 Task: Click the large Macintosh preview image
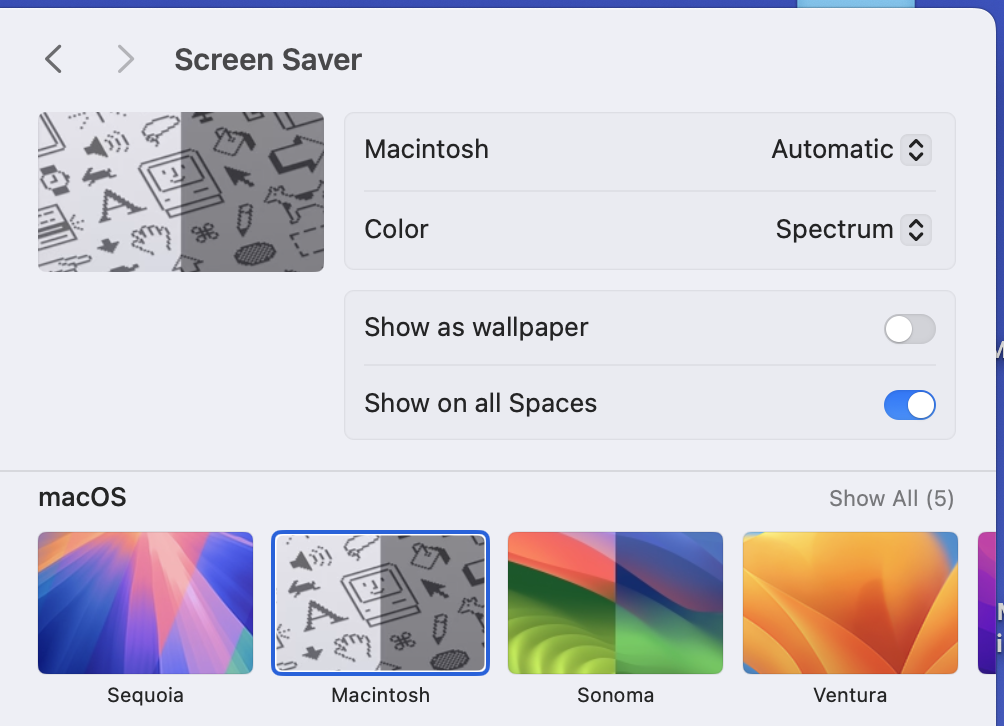point(181,192)
